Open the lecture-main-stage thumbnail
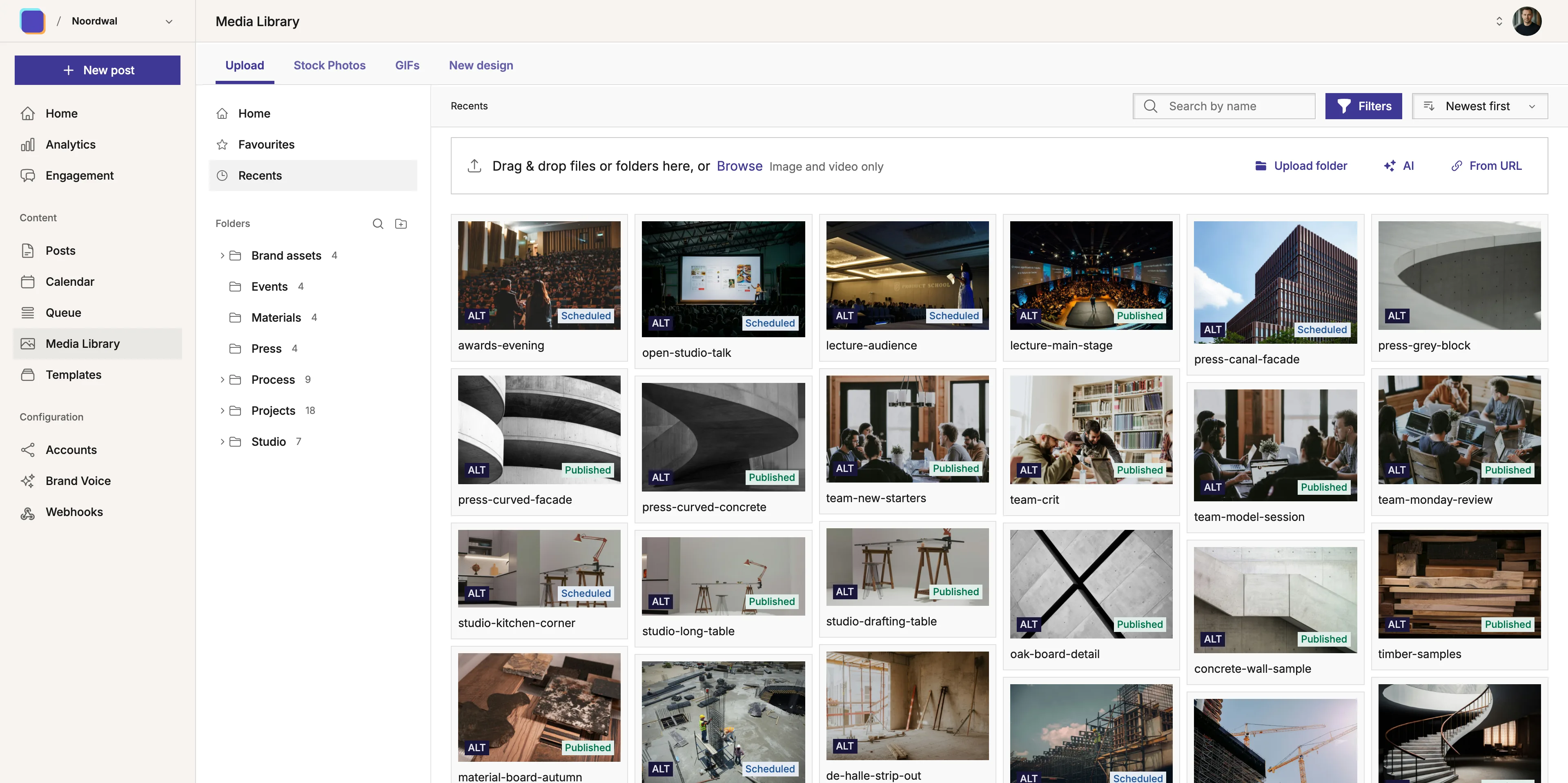 tap(1091, 275)
